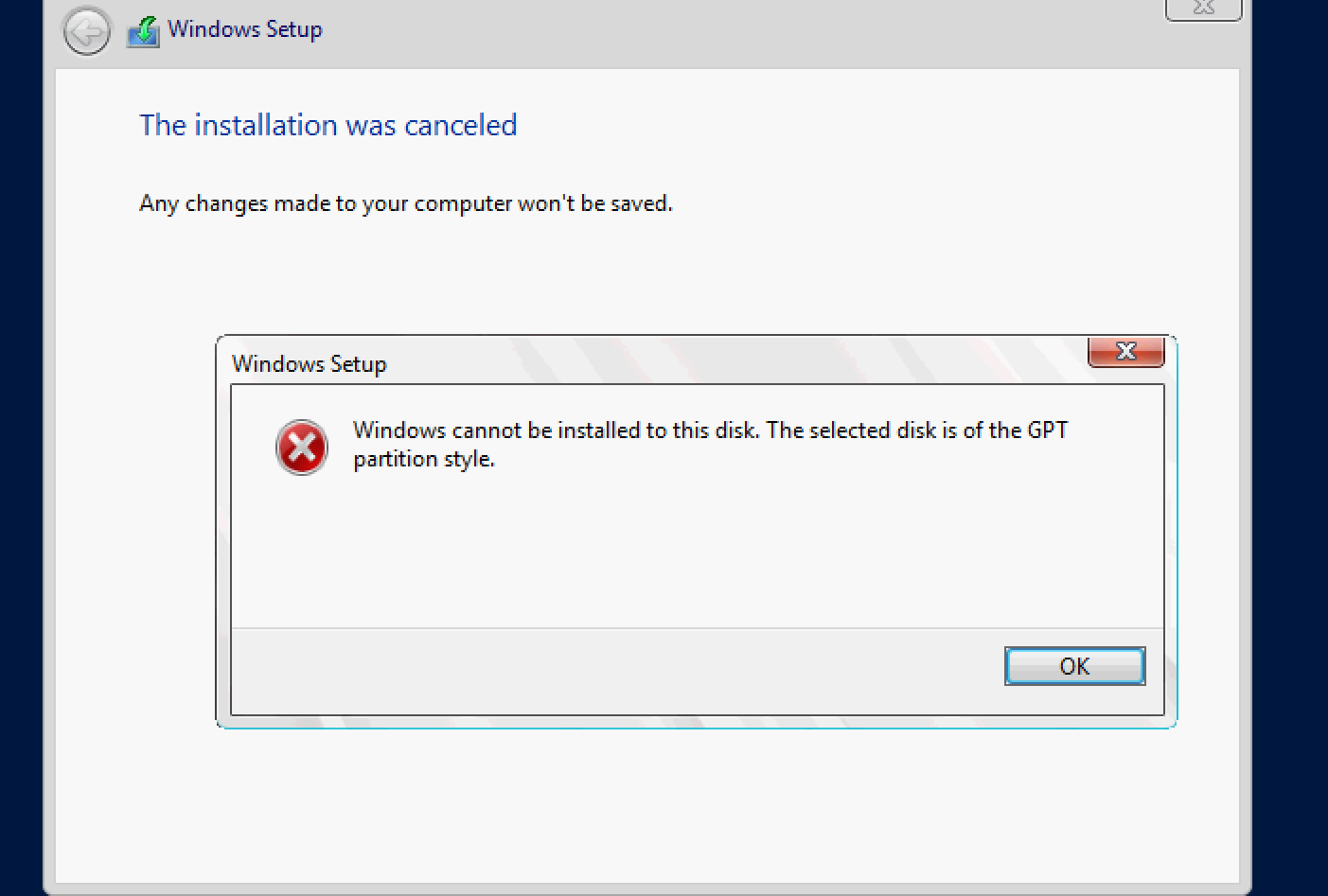The width and height of the screenshot is (1328, 896).
Task: Close the main Windows Setup window
Action: [1203, 9]
